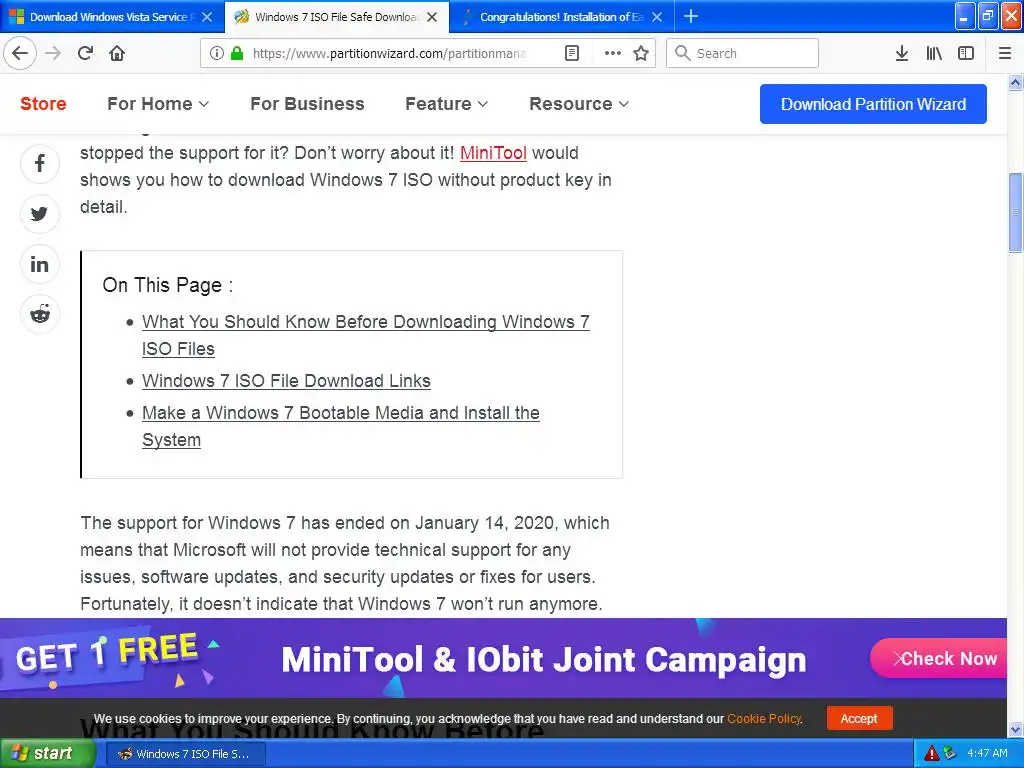
Task: Click Download Partition Wizard button
Action: (x=873, y=104)
